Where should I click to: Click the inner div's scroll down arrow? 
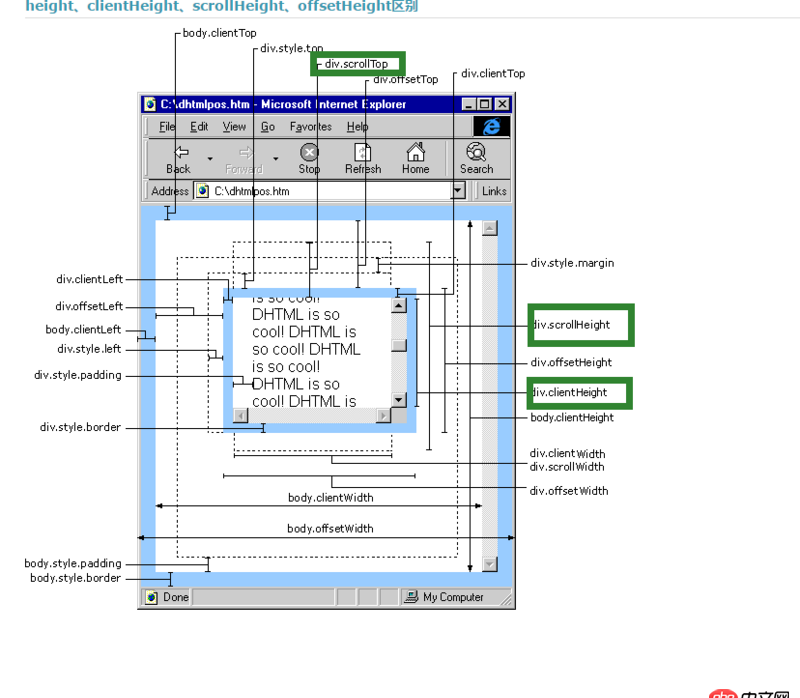(399, 400)
